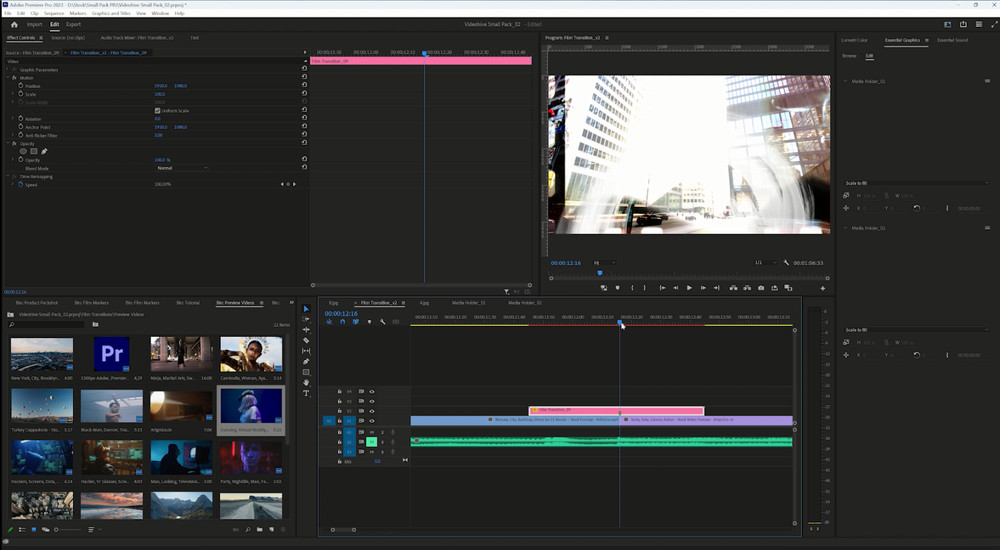Open the Fit zoom level dropdown
The height and width of the screenshot is (550, 1000).
pyautogui.click(x=604, y=262)
